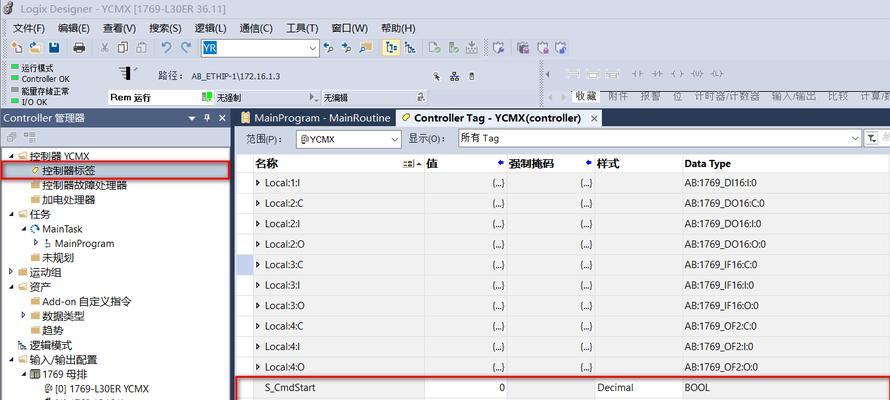Select the 计时器/计数器 instruction tab

pyautogui.click(x=727, y=96)
